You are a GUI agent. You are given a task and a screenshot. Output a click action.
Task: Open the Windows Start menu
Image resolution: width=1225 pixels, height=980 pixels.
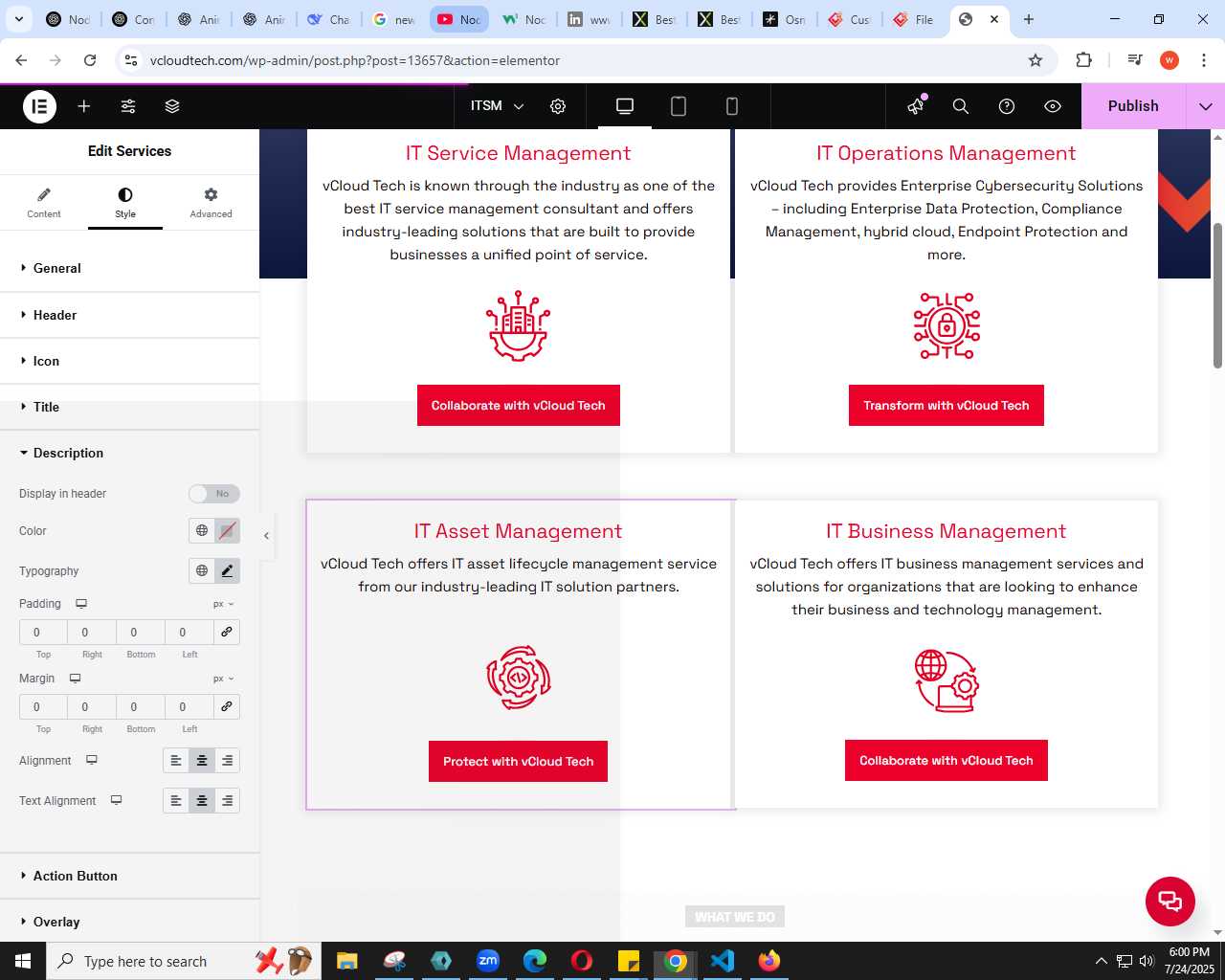[23, 961]
